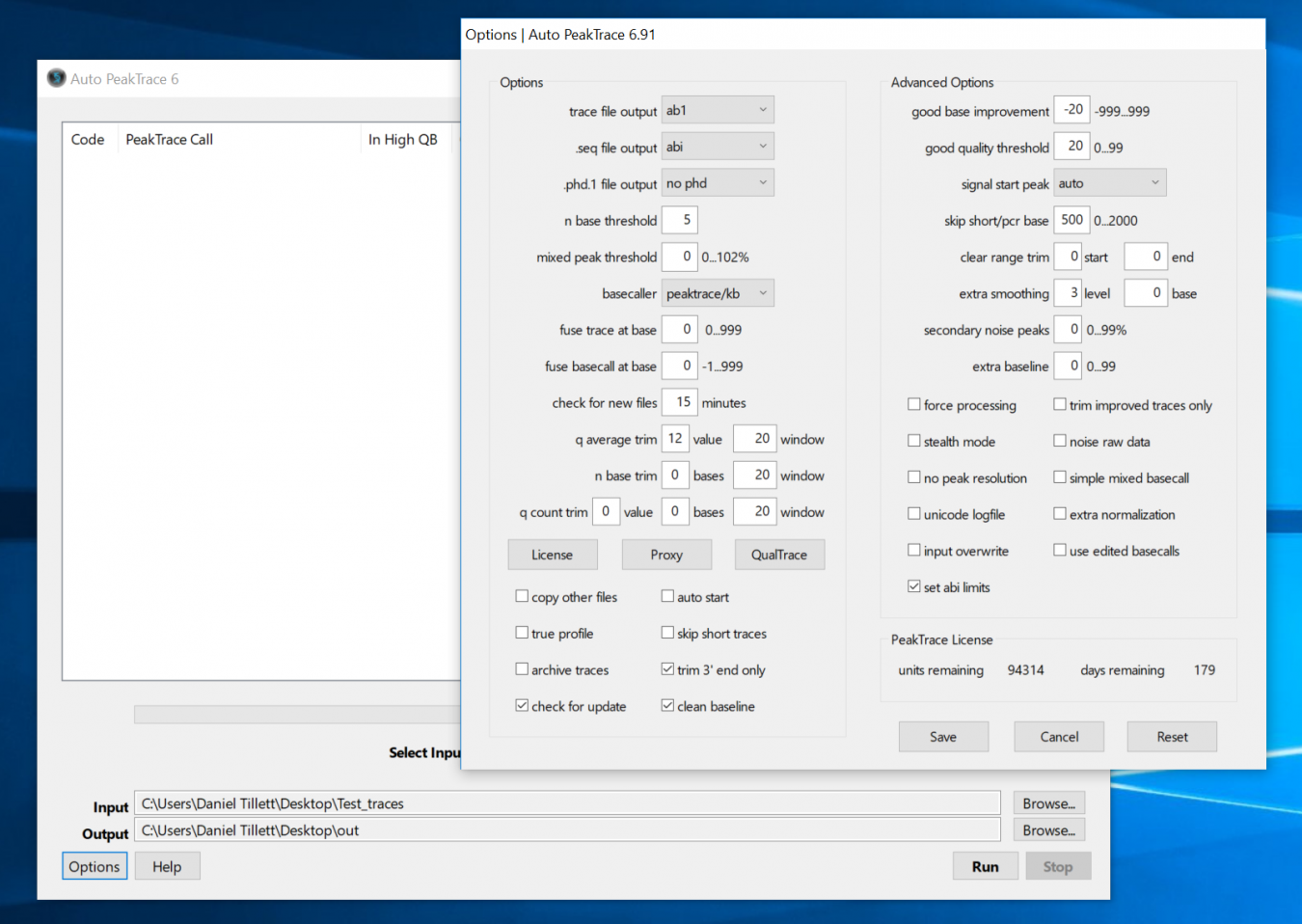The image size is (1302, 924).
Task: Click fuse trace at base field
Action: [679, 330]
